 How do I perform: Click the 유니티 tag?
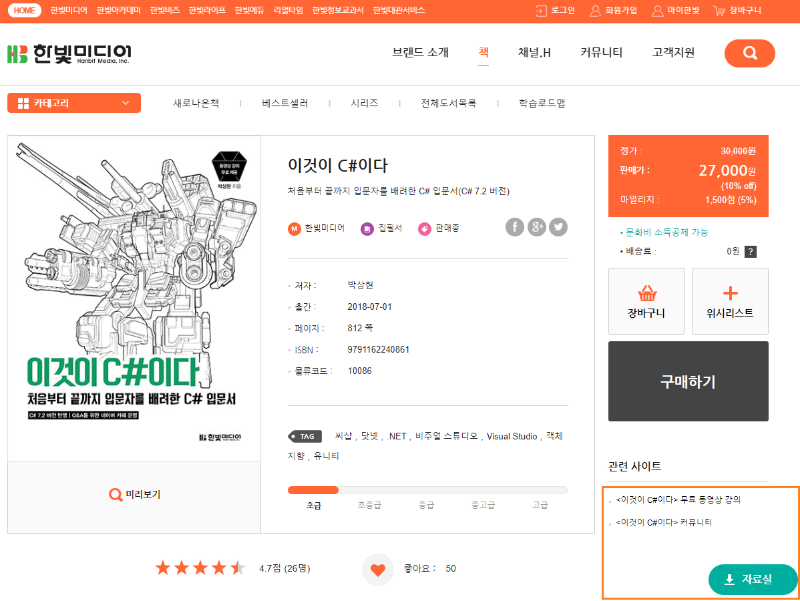pyautogui.click(x=327, y=456)
